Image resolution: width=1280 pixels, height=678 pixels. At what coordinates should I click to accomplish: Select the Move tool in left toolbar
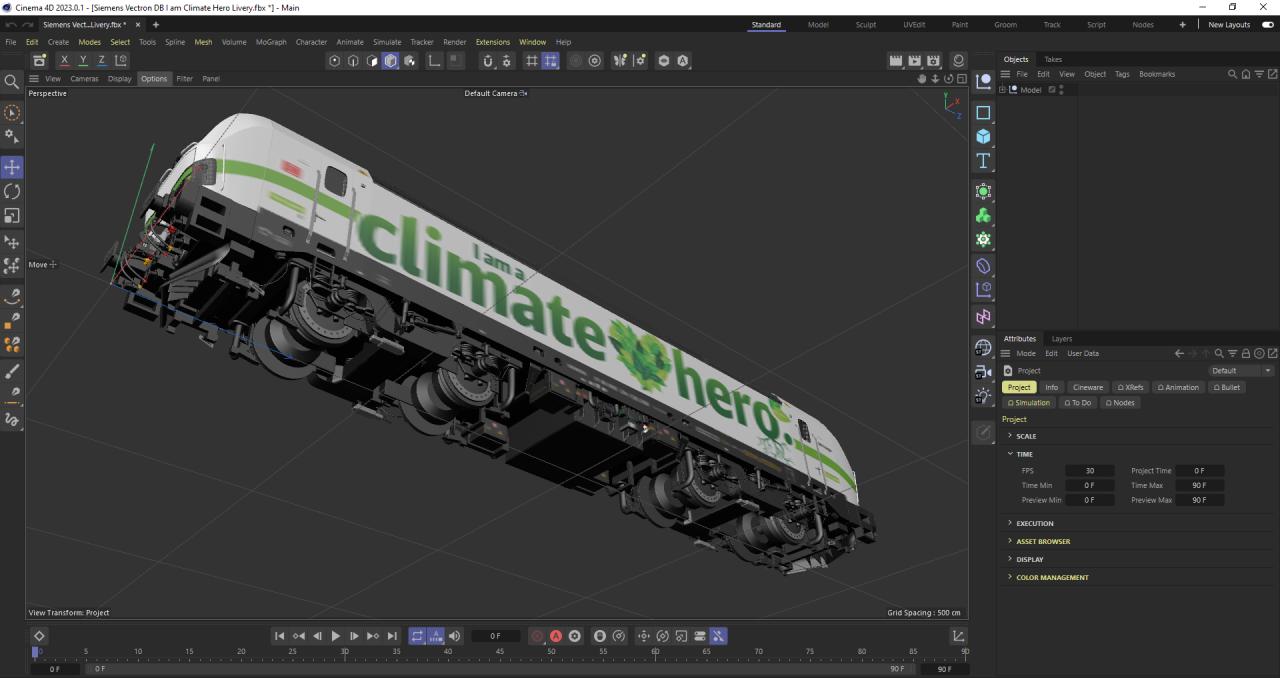(x=12, y=167)
